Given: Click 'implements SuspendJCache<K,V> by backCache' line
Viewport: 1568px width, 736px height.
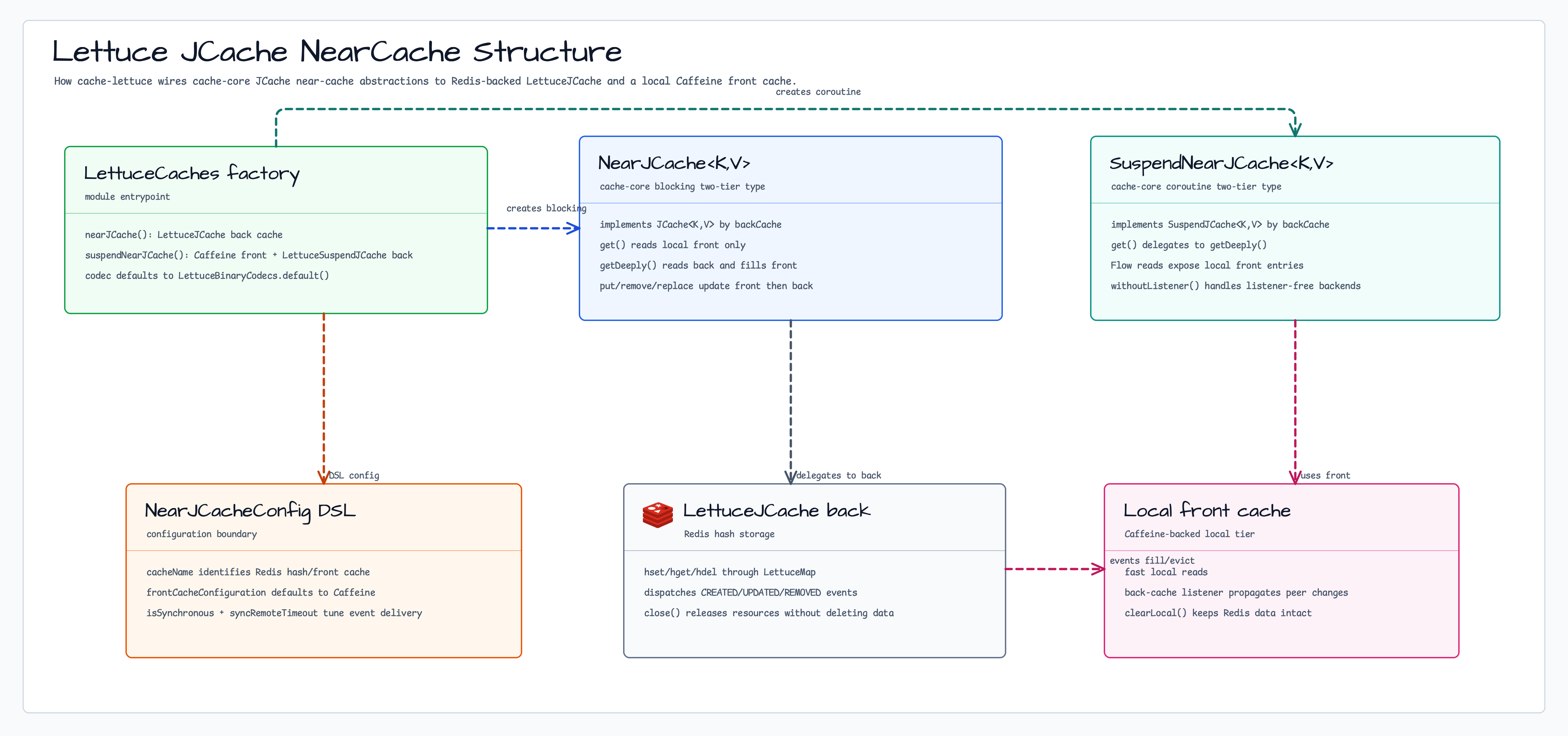Looking at the screenshot, I should tap(1220, 225).
